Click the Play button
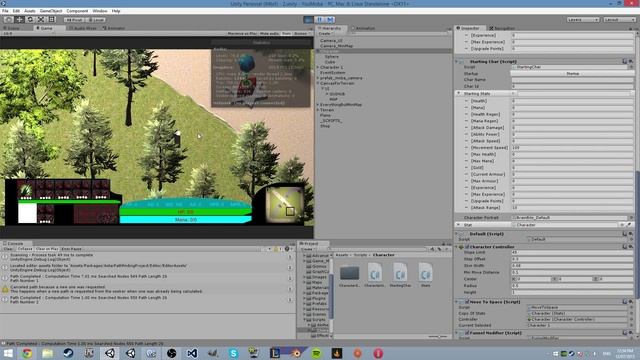Viewport: 640px width, 360px height. (x=309, y=20)
